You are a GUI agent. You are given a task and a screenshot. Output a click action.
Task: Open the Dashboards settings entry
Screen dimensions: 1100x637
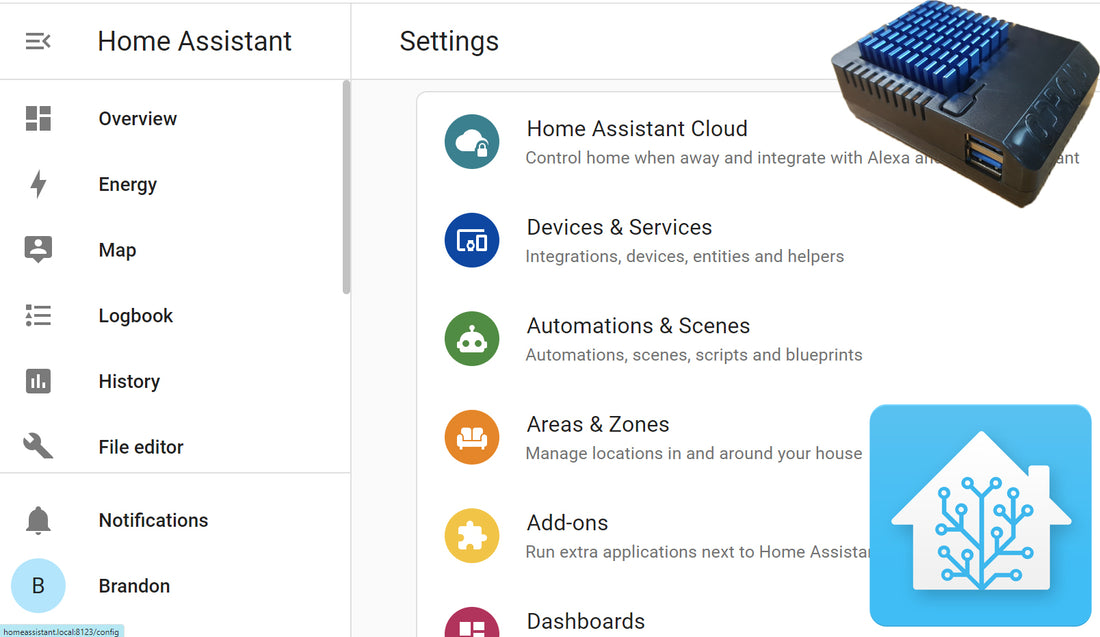coord(586,621)
